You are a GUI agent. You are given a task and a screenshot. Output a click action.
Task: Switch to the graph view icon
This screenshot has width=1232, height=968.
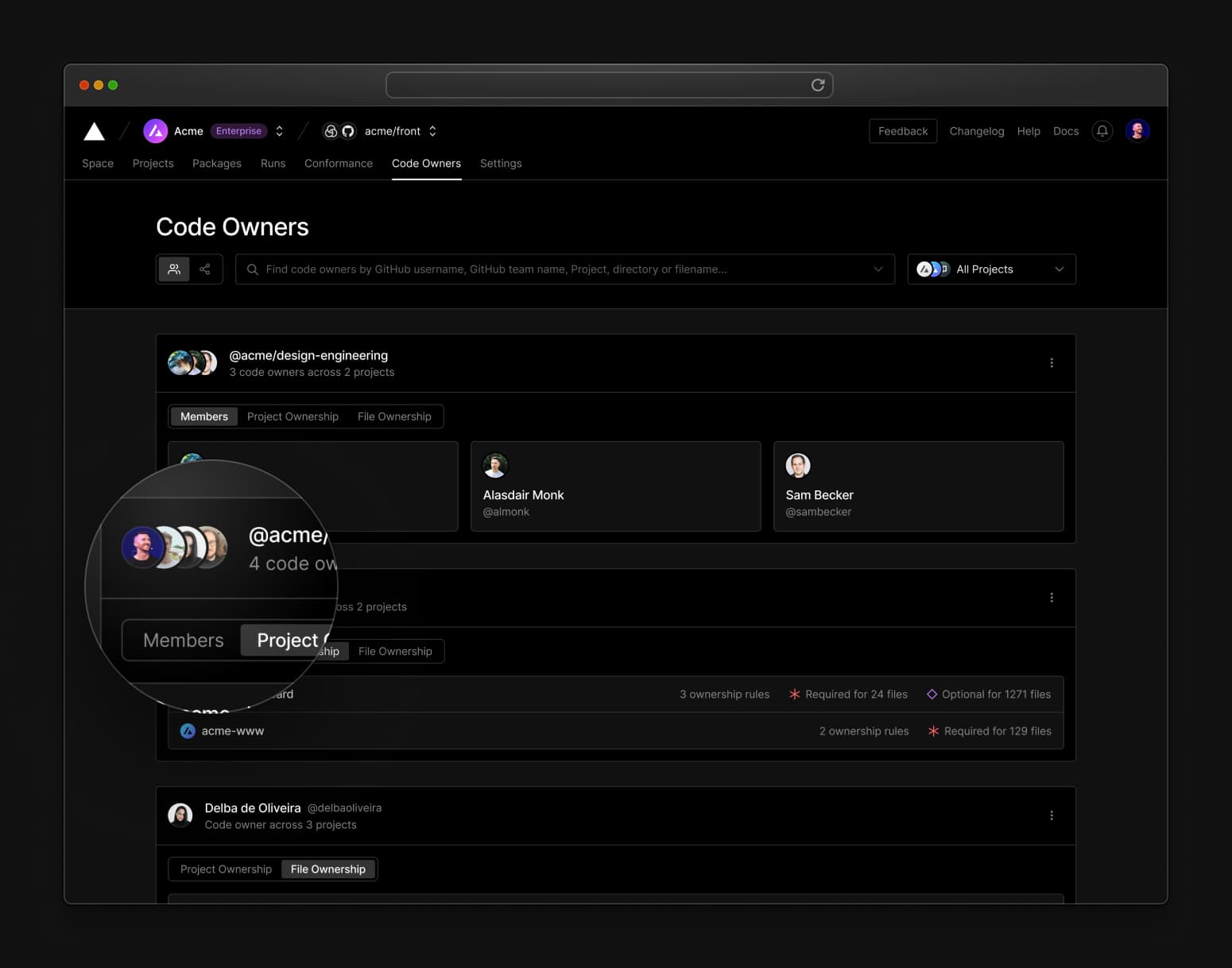point(205,269)
